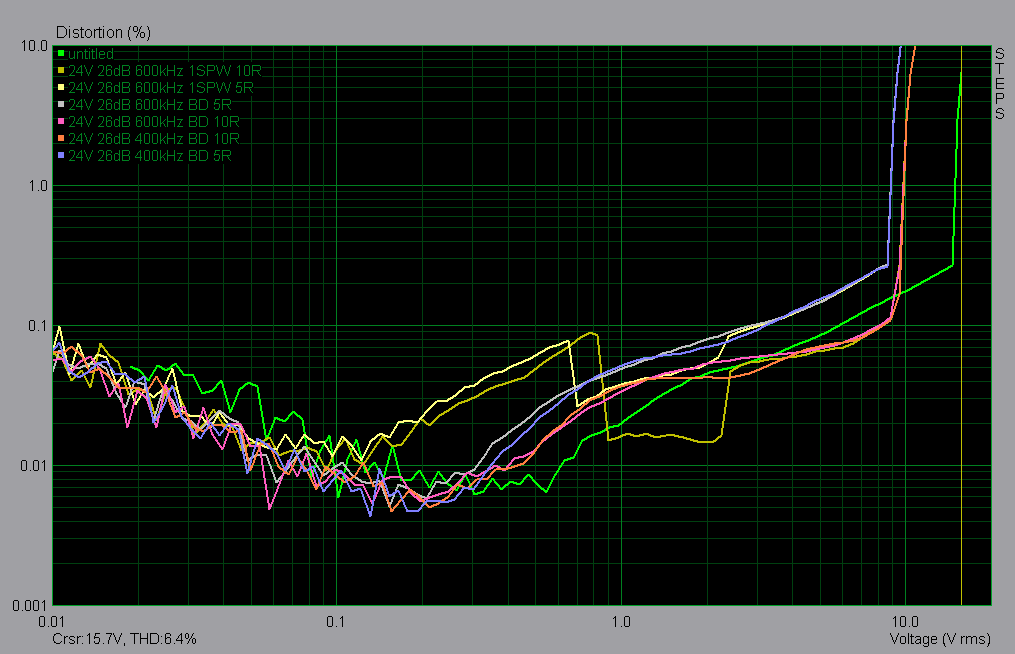Screen dimensions: 1015x654
Task: Click the light yellow 1SPW 5R swatch
Action: click(x=61, y=89)
